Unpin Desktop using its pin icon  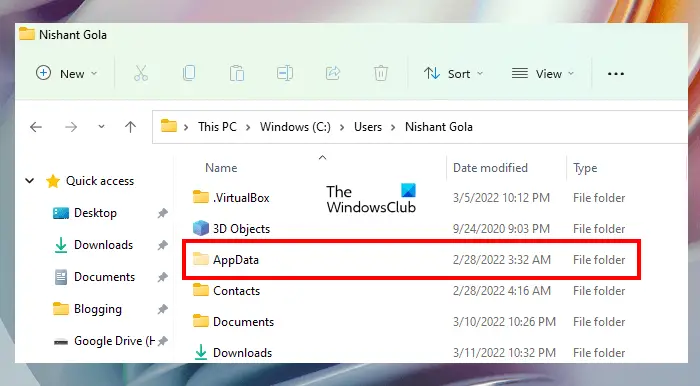tap(162, 213)
